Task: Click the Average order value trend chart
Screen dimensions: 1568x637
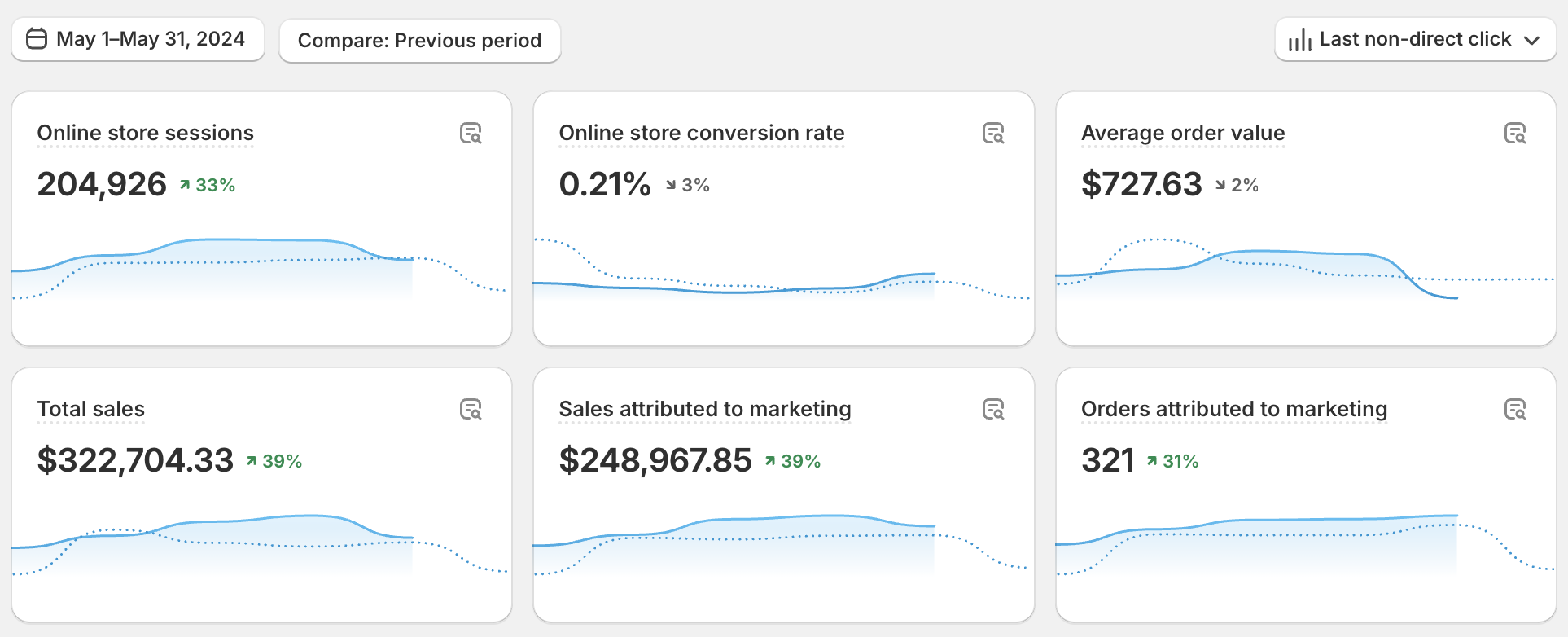Action: tap(1304, 269)
